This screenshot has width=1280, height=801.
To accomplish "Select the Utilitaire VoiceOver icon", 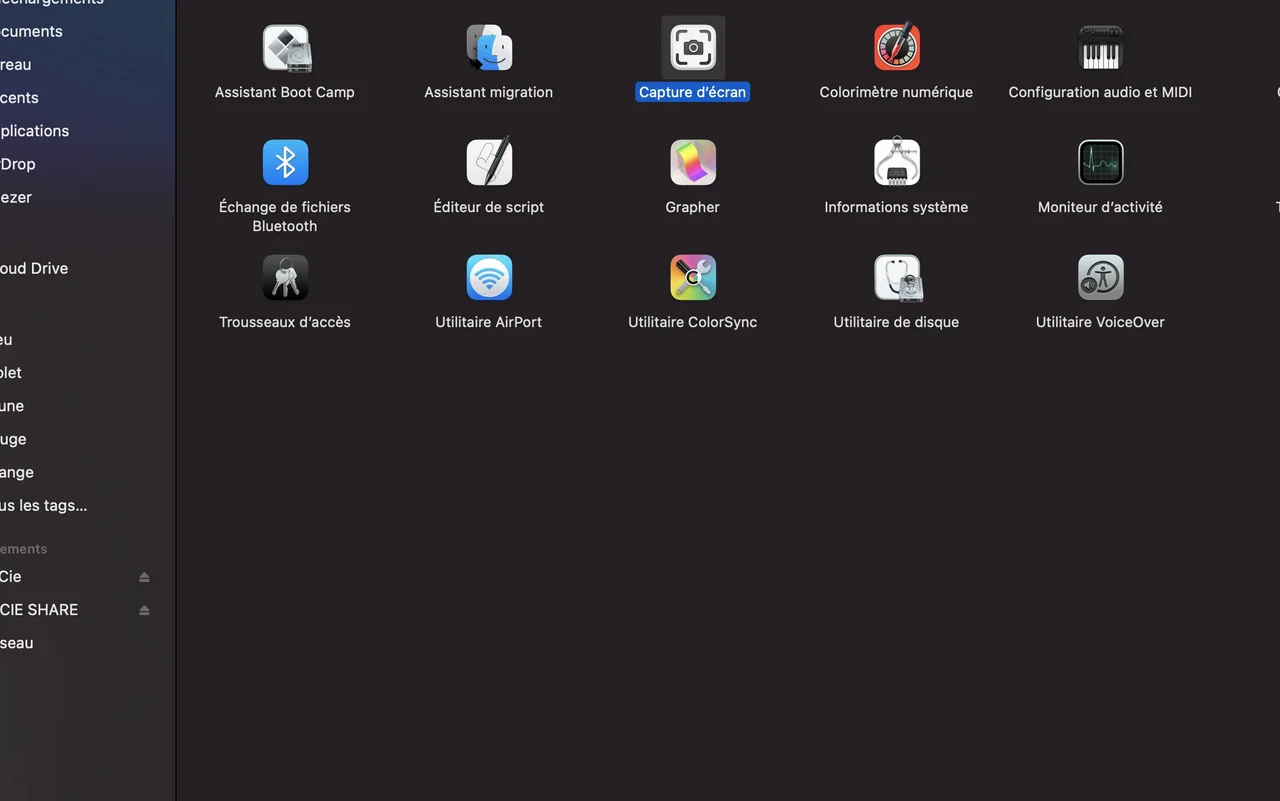I will point(1101,277).
